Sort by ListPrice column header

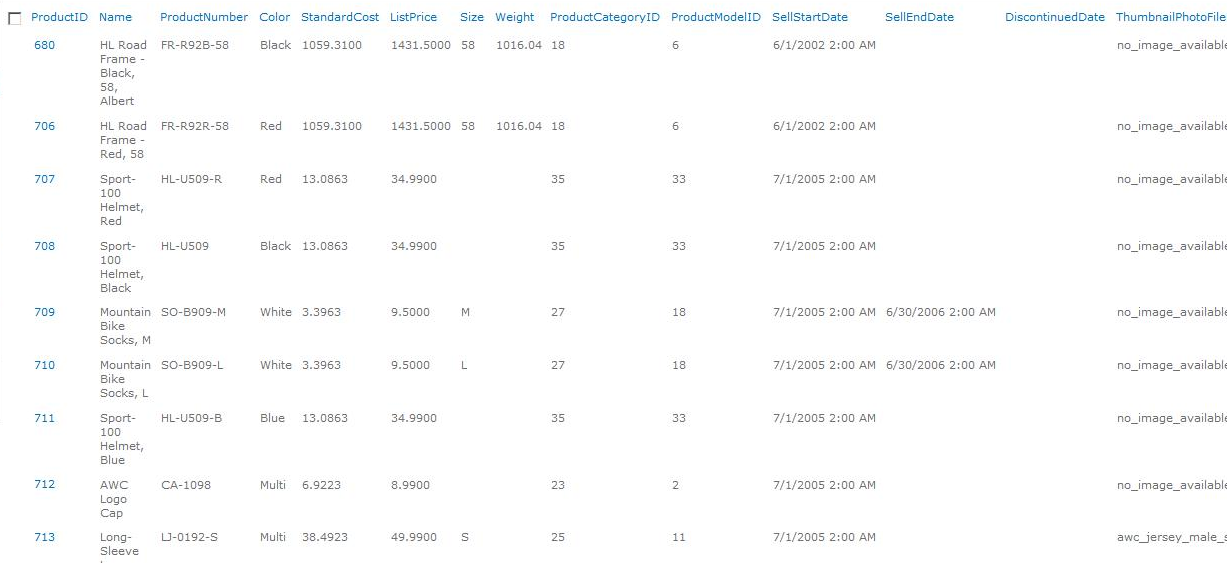point(413,17)
